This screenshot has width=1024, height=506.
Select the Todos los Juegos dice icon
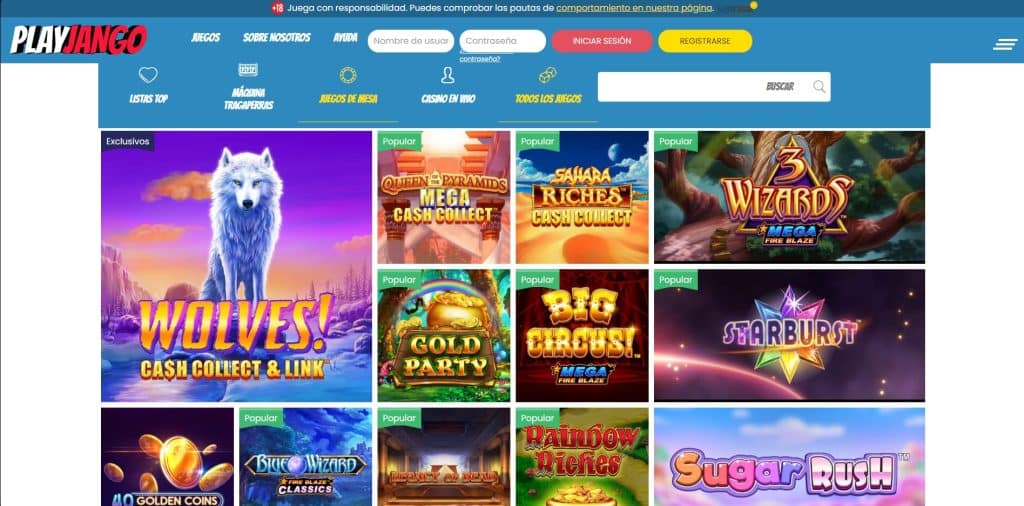548,76
